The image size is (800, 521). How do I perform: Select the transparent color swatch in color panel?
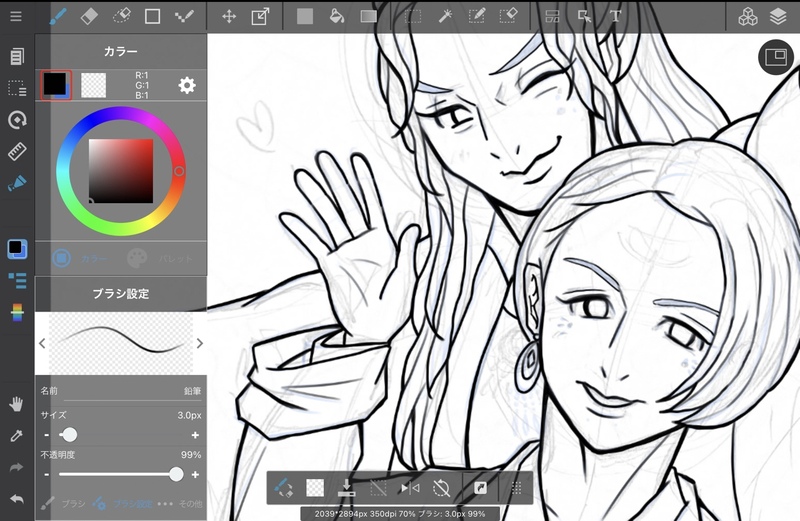click(x=93, y=85)
